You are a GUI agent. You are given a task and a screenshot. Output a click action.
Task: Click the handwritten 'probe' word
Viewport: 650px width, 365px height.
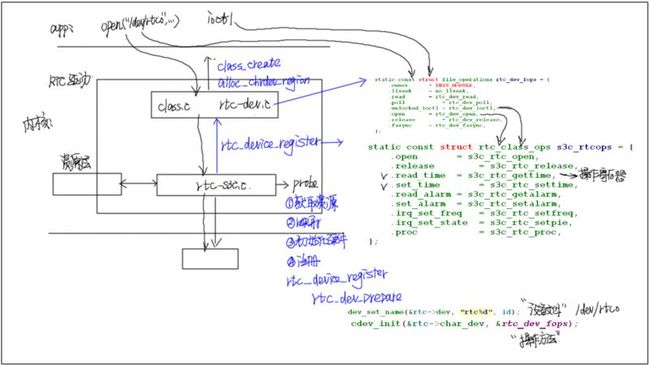tap(305, 184)
